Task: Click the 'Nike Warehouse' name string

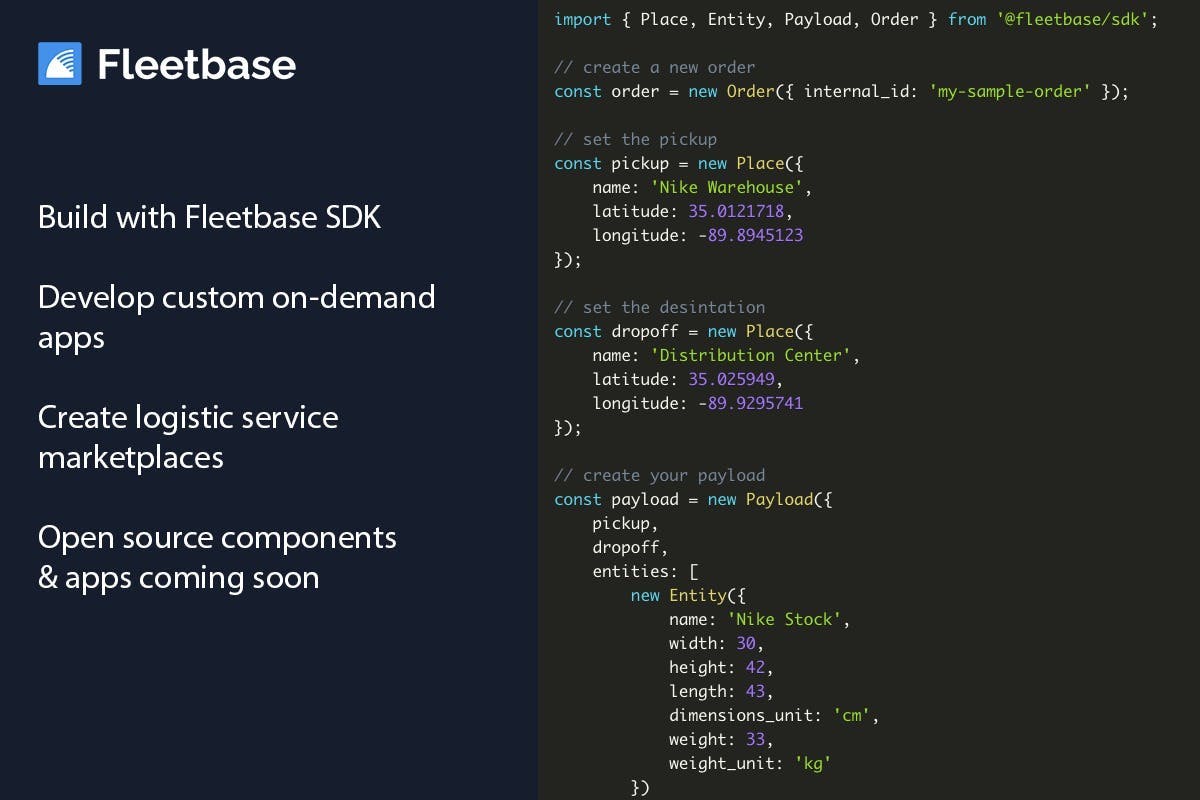Action: point(726,187)
